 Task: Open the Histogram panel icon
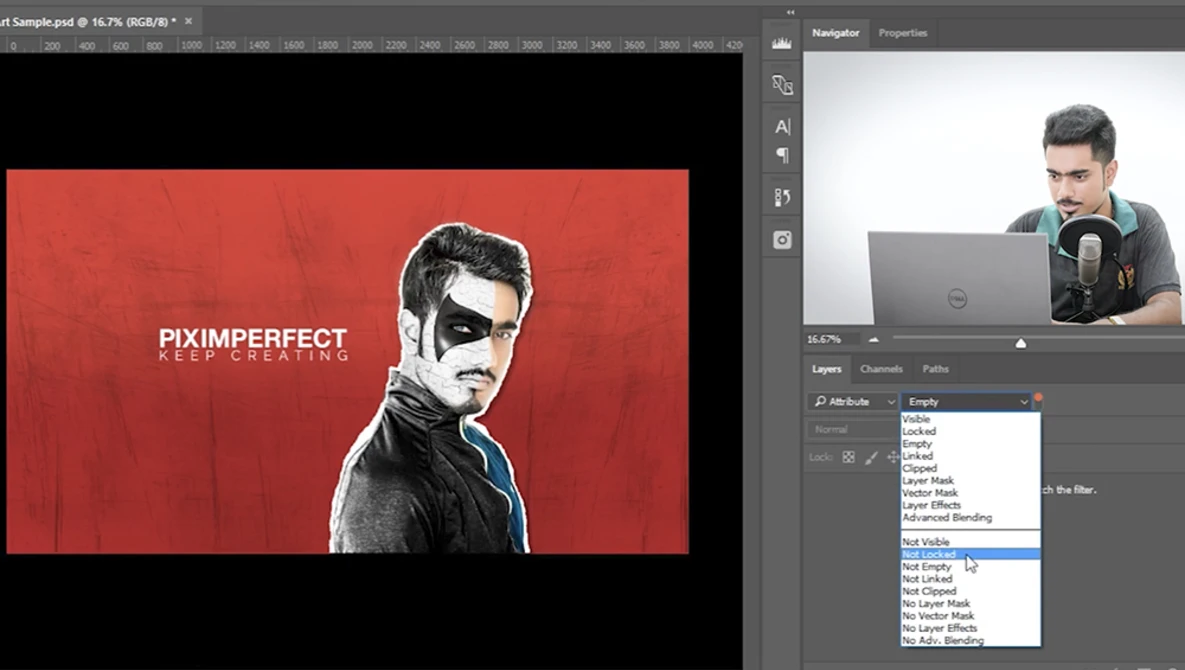click(x=781, y=44)
